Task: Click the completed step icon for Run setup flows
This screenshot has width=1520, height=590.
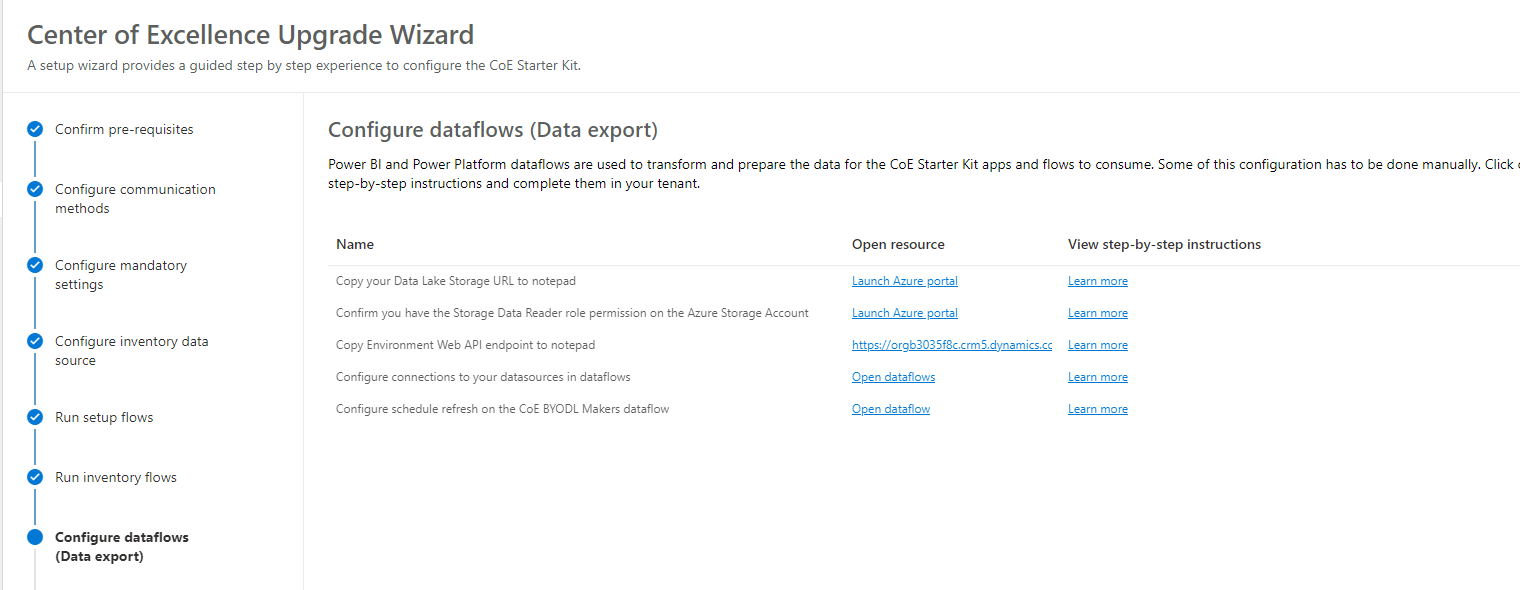Action: tap(35, 417)
